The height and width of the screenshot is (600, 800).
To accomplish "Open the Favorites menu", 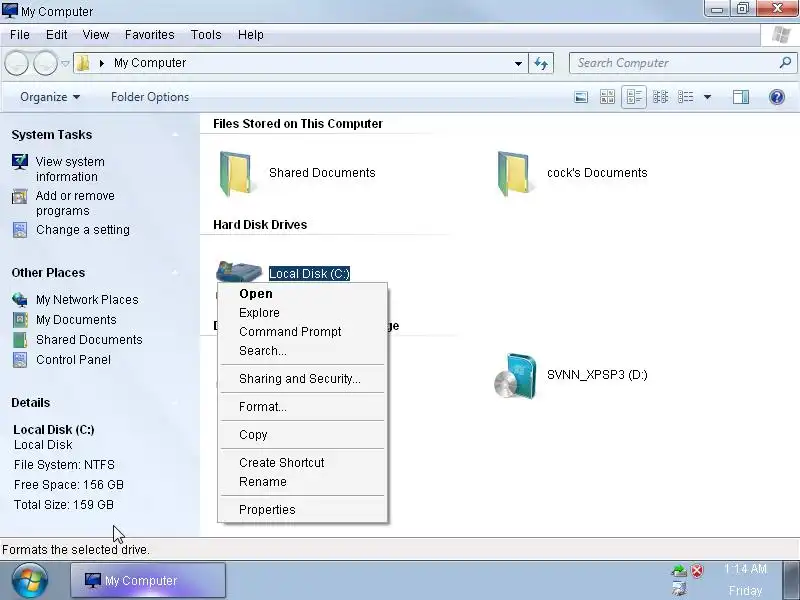I will pos(149,35).
